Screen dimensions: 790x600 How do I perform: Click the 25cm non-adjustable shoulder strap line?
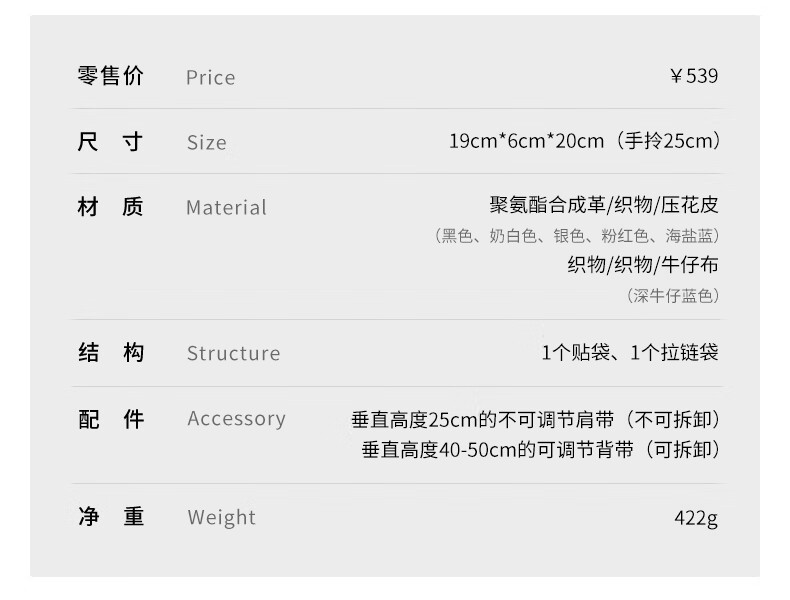coord(536,419)
